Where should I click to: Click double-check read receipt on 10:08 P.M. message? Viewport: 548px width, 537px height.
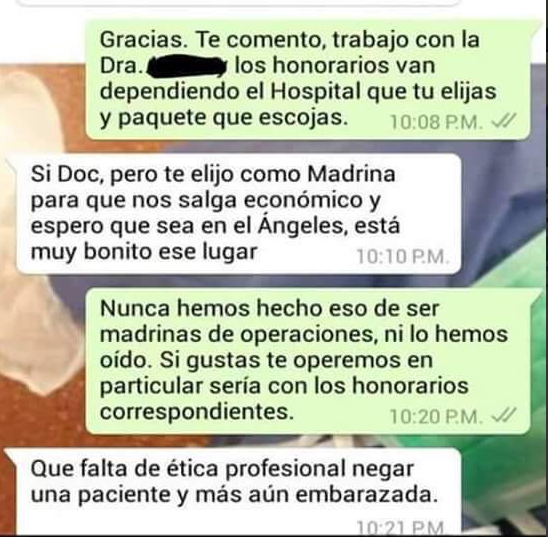pos(503,121)
